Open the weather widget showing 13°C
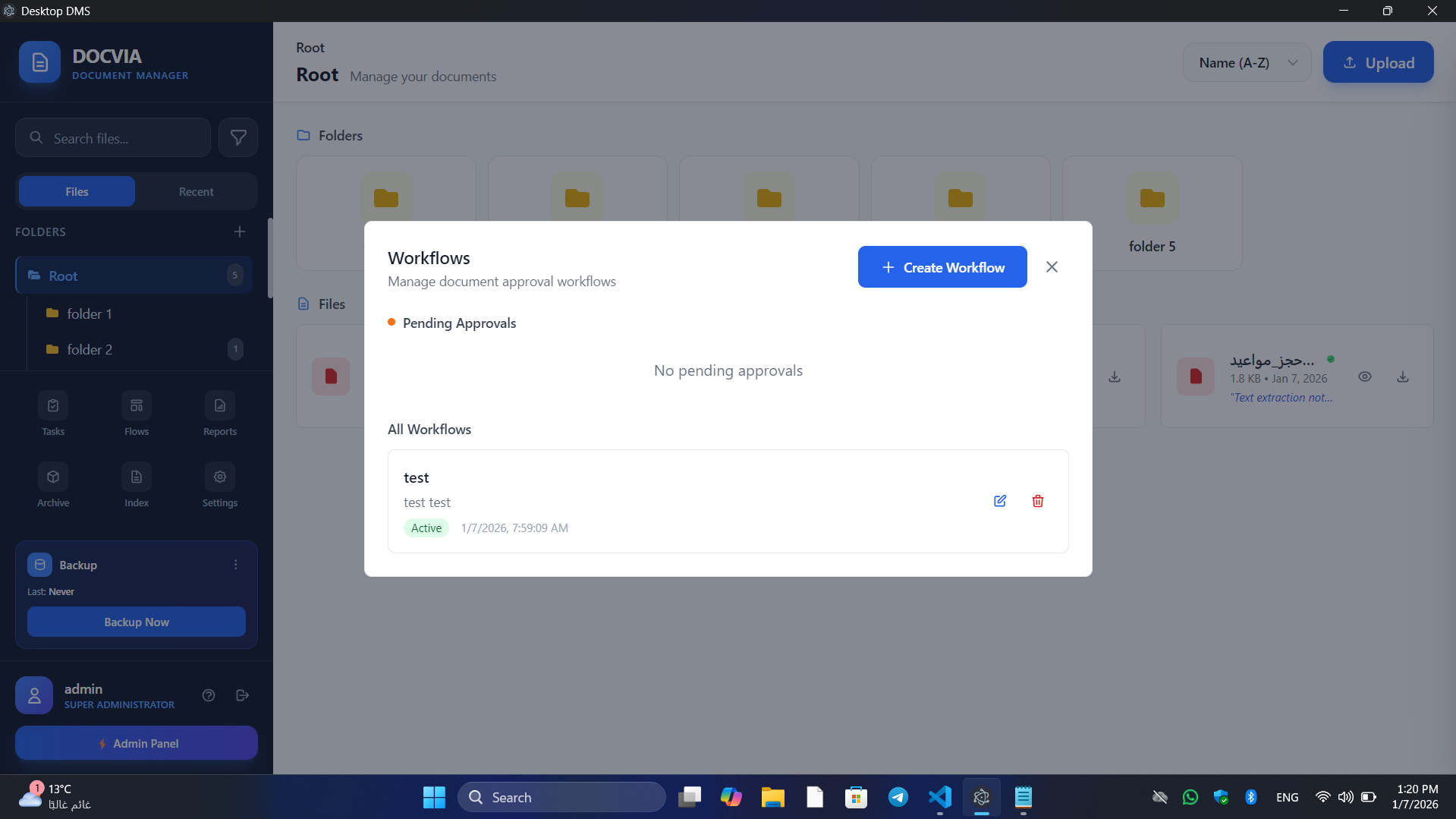Screen dimensions: 1456x819 (x=55, y=797)
